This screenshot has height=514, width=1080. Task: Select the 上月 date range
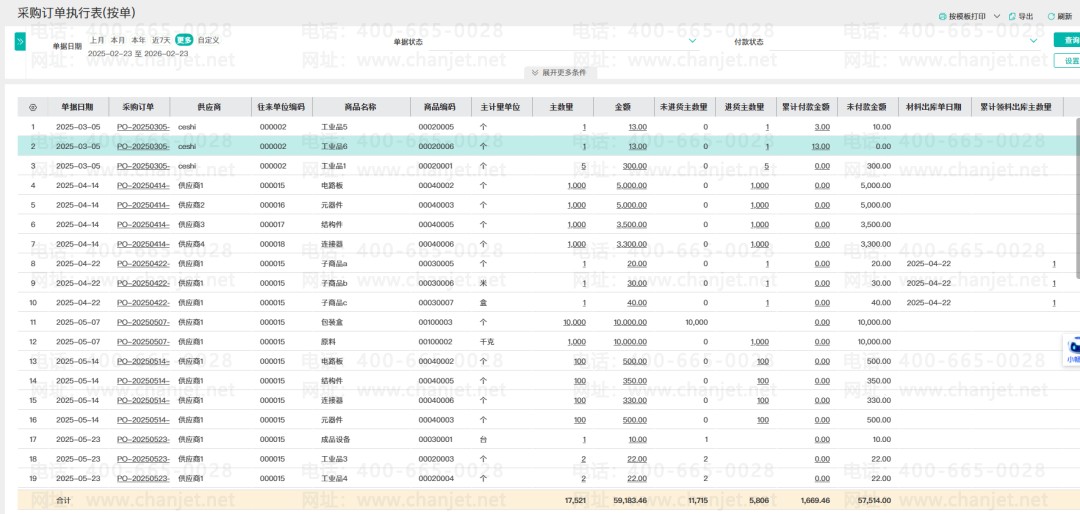pyautogui.click(x=96, y=40)
